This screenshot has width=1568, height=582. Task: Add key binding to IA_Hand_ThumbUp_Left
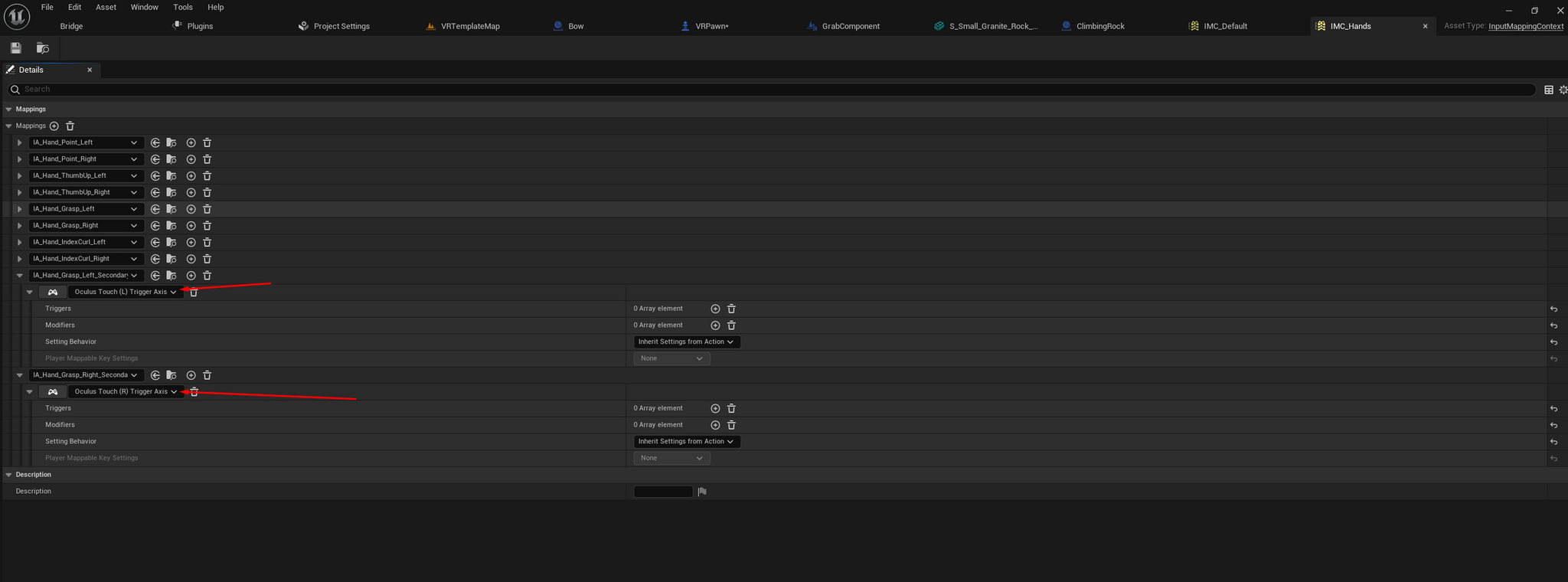(x=191, y=176)
